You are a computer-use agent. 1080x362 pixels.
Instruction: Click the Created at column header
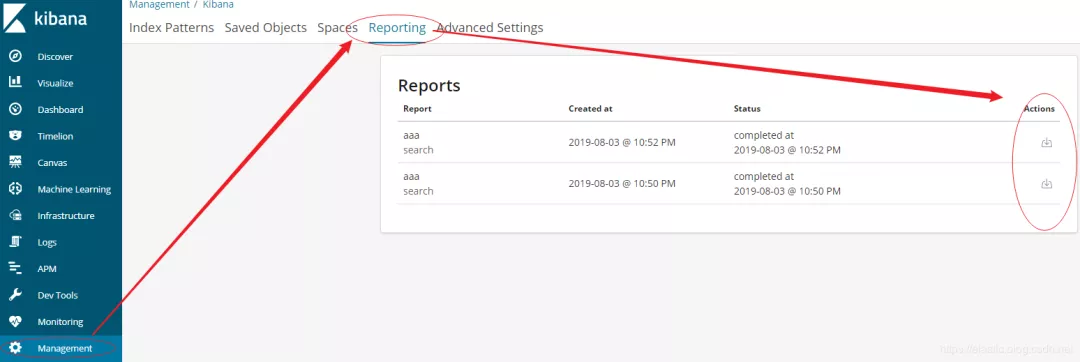[x=590, y=109]
